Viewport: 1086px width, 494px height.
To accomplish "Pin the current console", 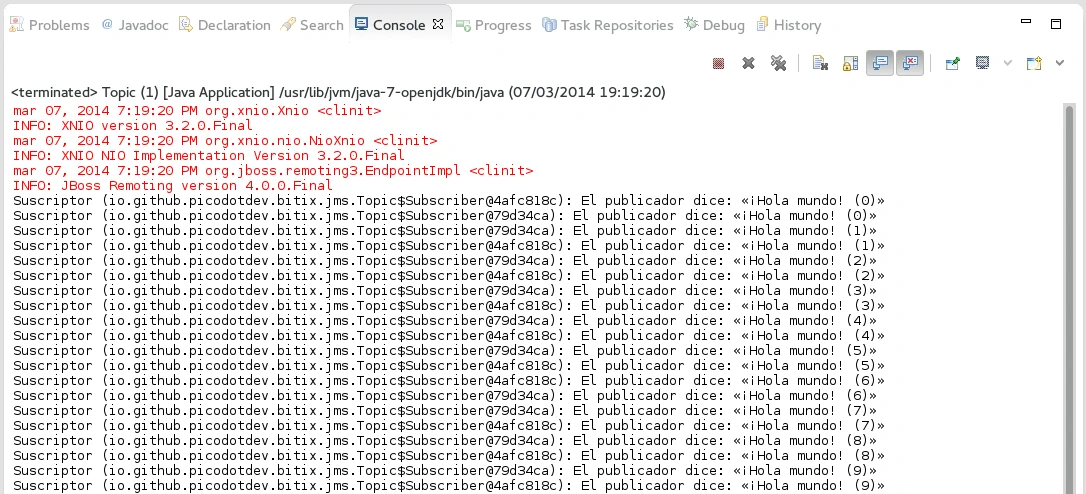I will click(952, 64).
